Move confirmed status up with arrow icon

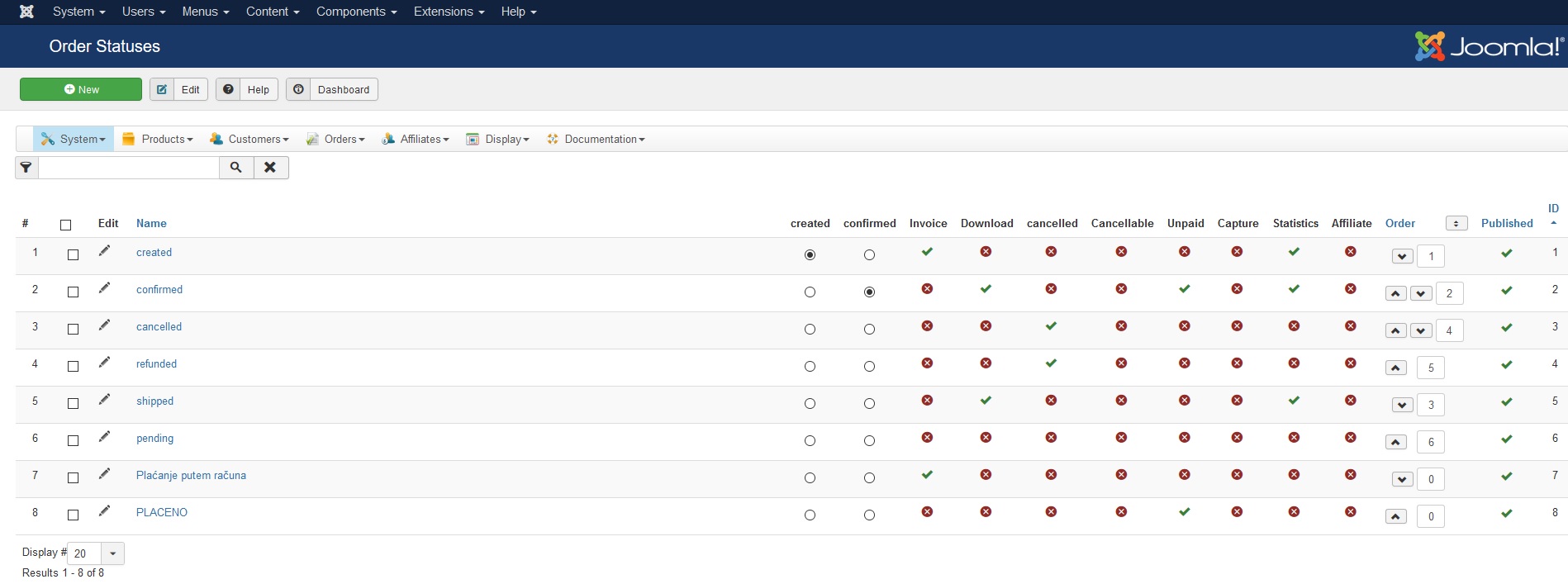tap(1395, 293)
